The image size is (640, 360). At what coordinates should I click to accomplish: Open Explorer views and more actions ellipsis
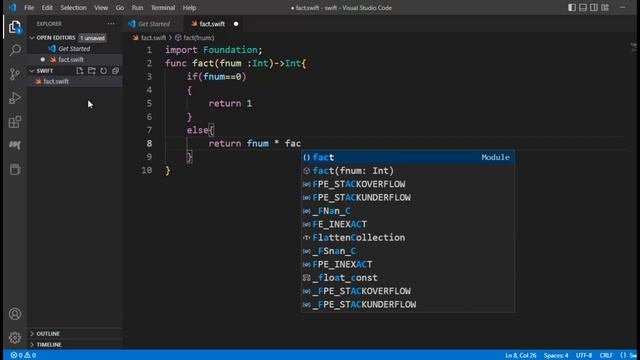pos(111,24)
